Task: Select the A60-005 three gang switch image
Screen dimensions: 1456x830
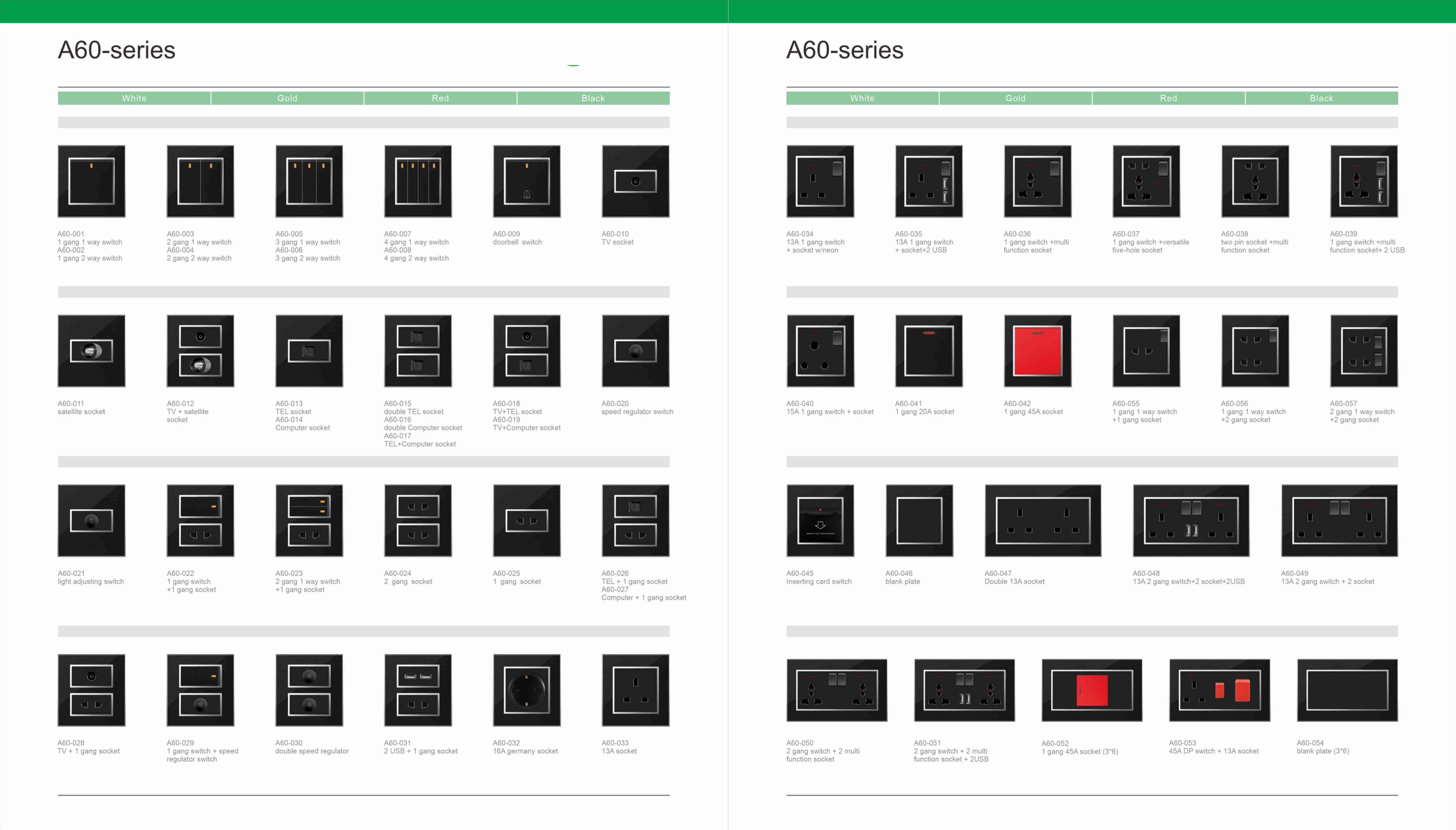Action: 309,181
